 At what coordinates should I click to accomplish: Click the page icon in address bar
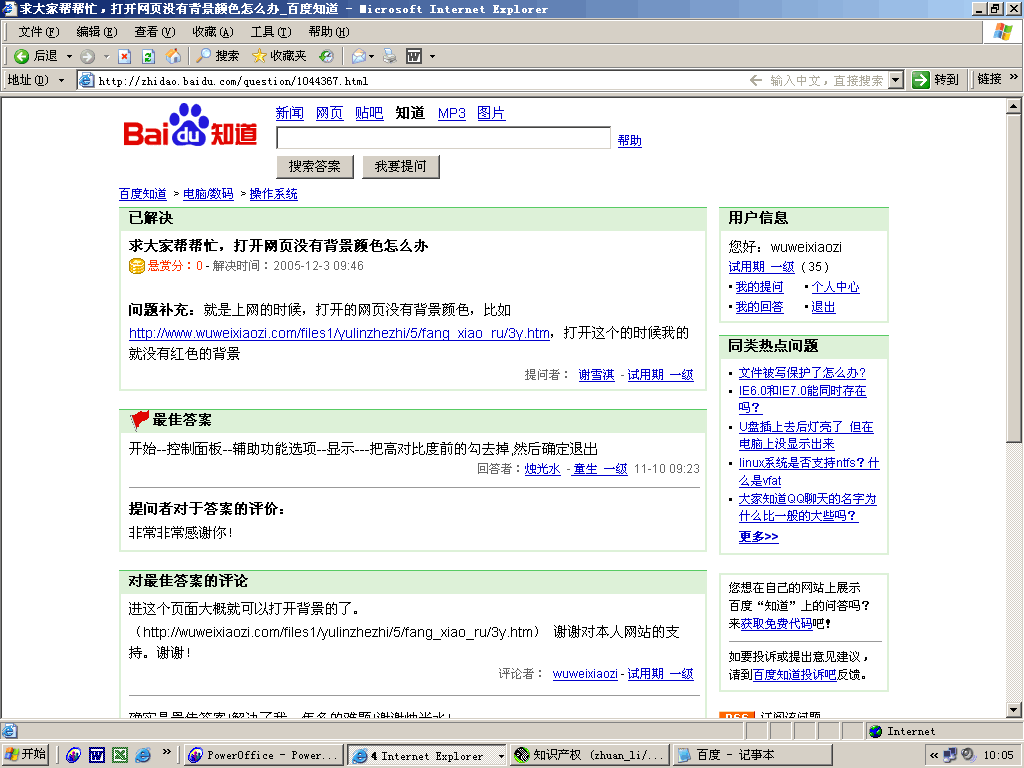coord(86,80)
